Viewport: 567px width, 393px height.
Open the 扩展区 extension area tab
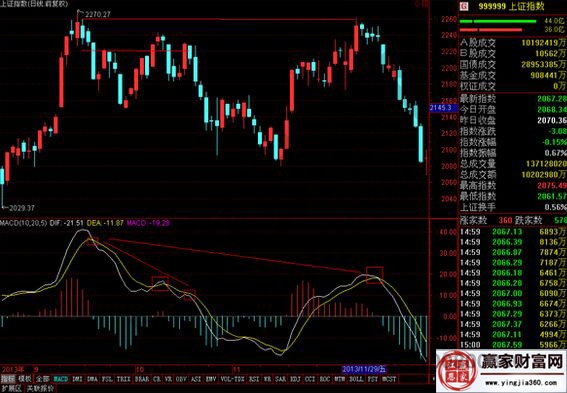point(11,389)
